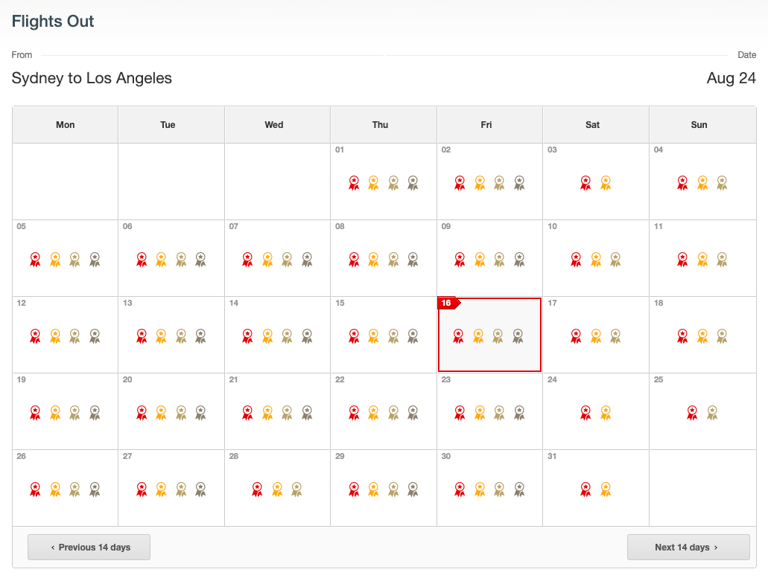Click the tan award ribbon on day 04
Image resolution: width=768 pixels, height=578 pixels.
(722, 183)
